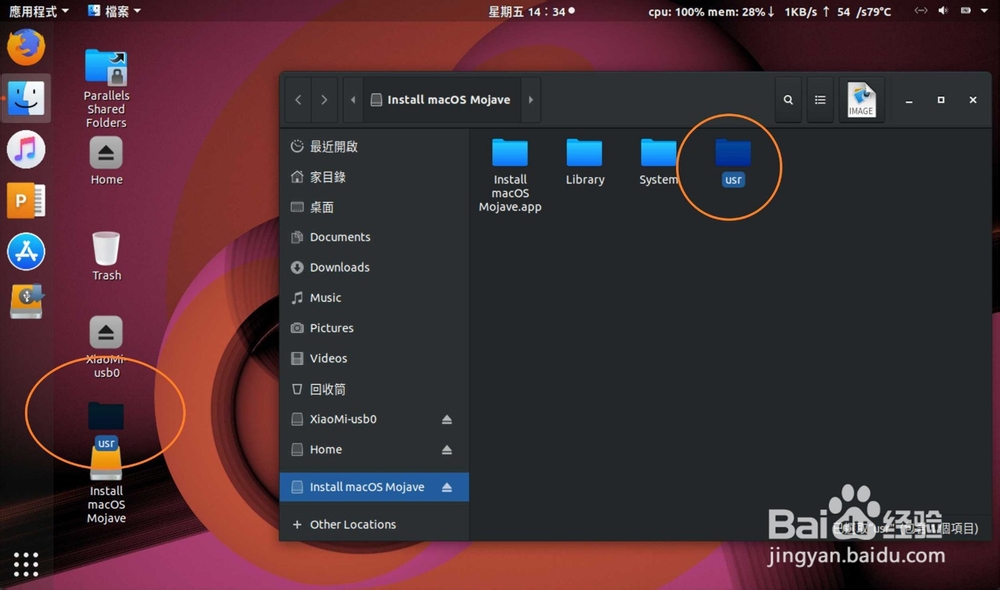Eject XiaoMi-usb0 in sidebar
Viewport: 1000px width, 590px height.
click(447, 419)
